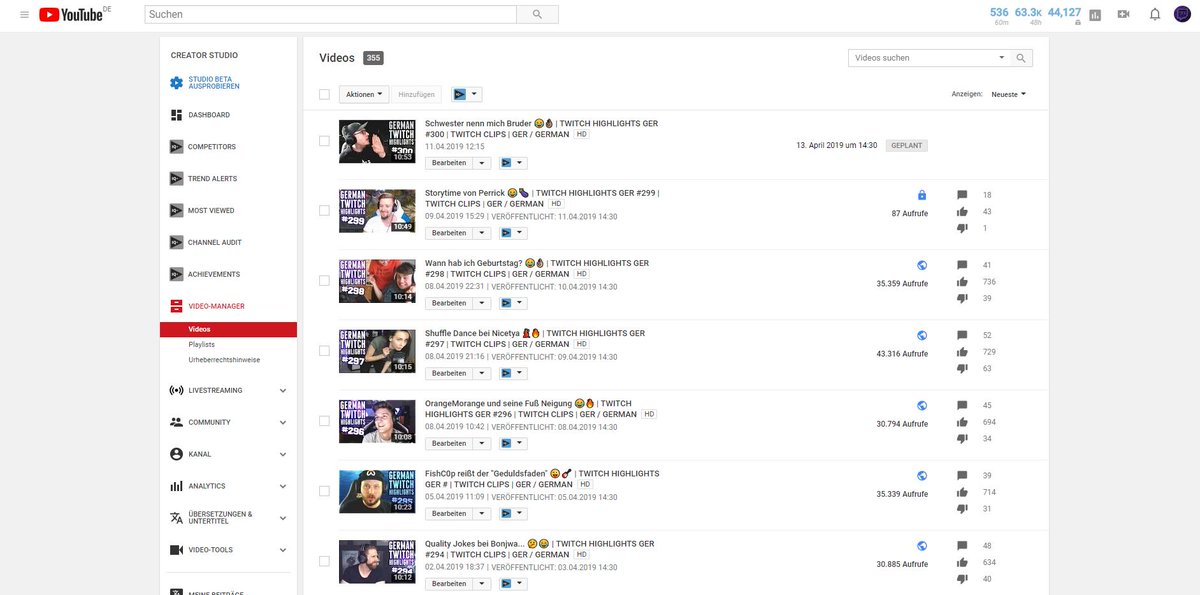Open Most Viewed in sidebar
Screen dimensions: 1200x595
click(x=211, y=211)
